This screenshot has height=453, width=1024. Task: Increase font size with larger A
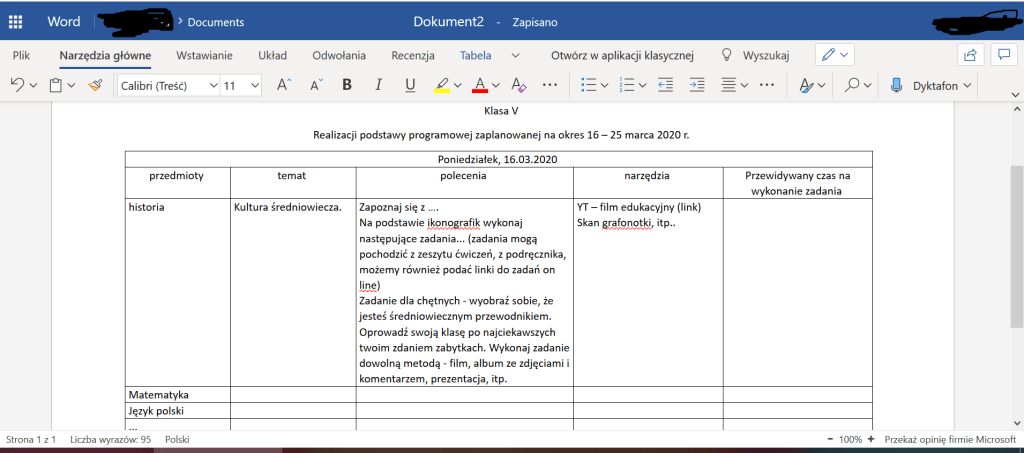tap(283, 86)
